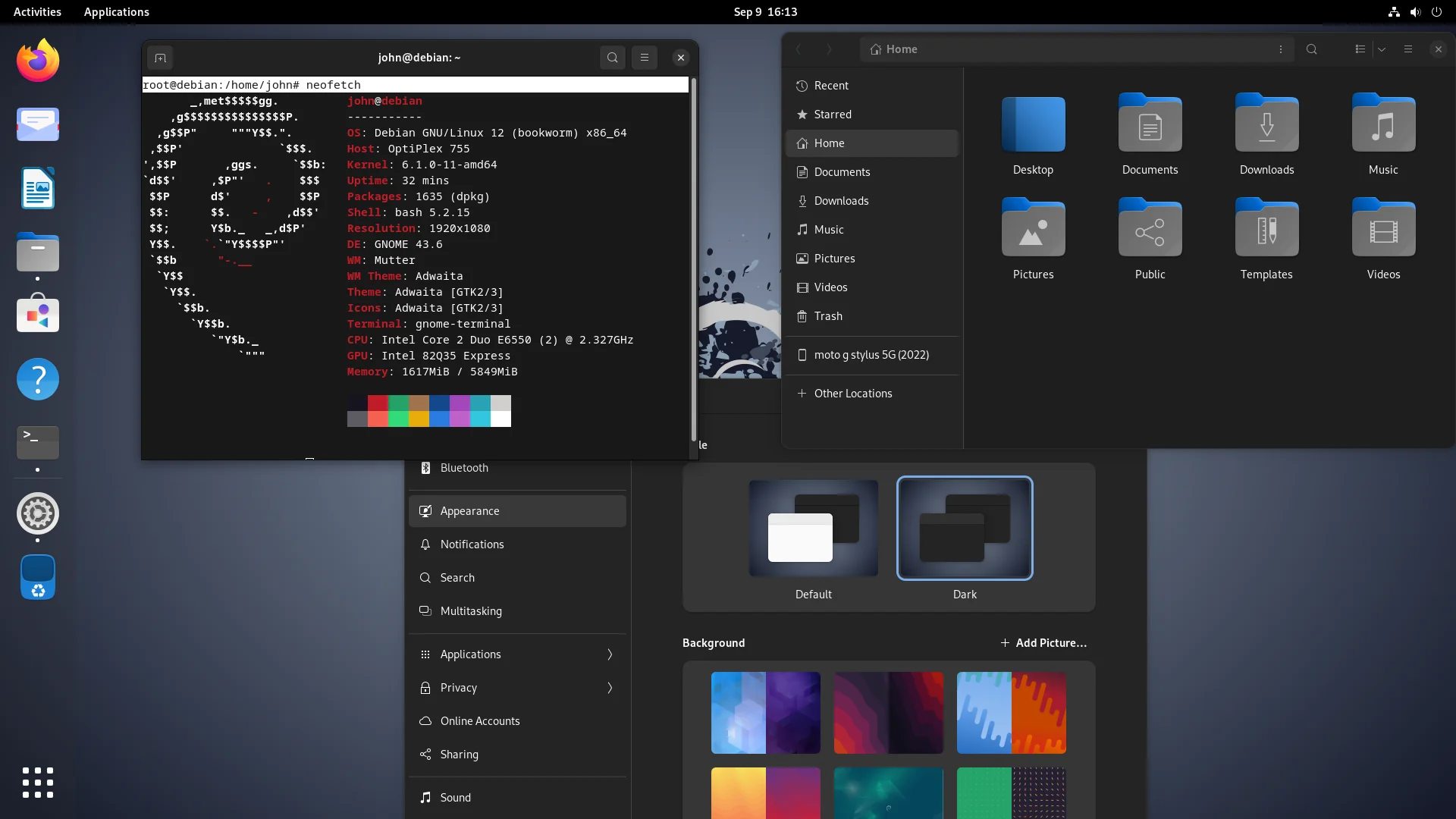1456x819 pixels.
Task: Open the Trash dock icon
Action: click(38, 578)
